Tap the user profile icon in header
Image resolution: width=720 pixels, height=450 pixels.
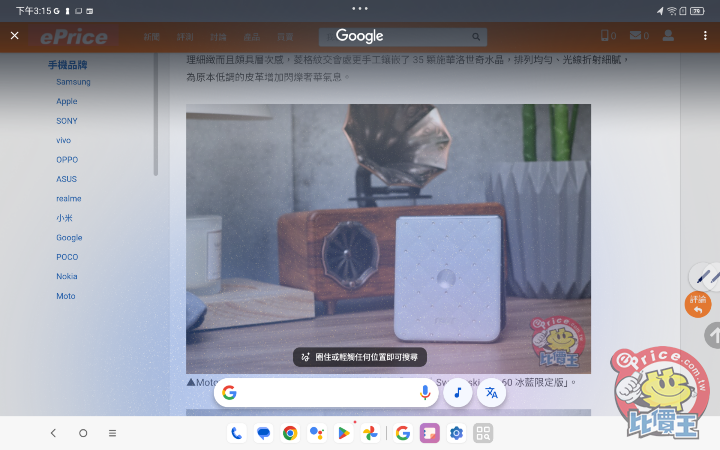pyautogui.click(x=668, y=35)
